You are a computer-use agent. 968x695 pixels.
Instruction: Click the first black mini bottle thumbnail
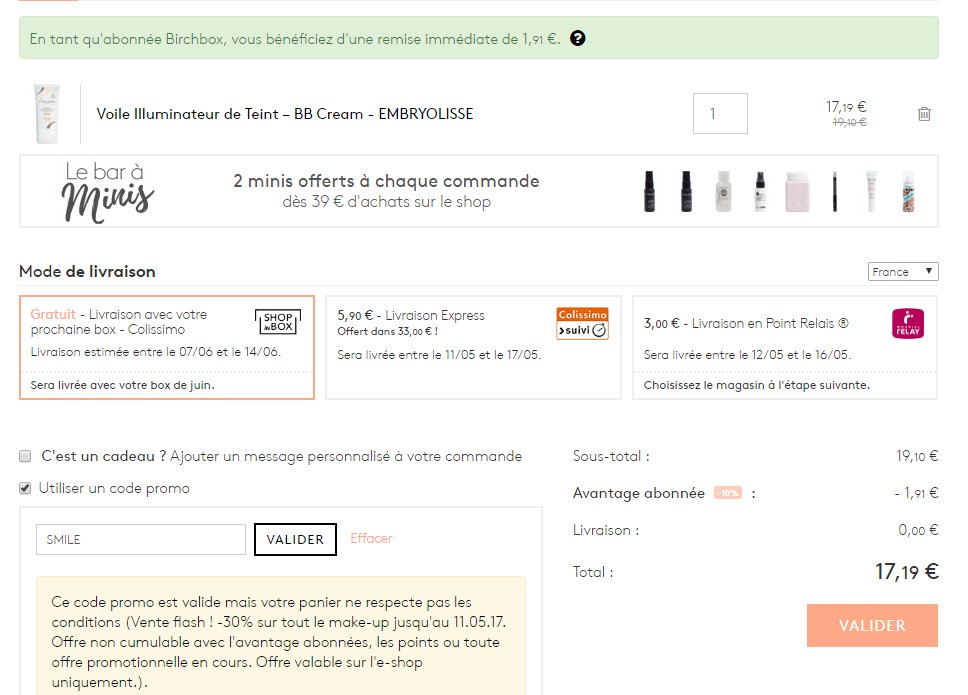pyautogui.click(x=649, y=191)
